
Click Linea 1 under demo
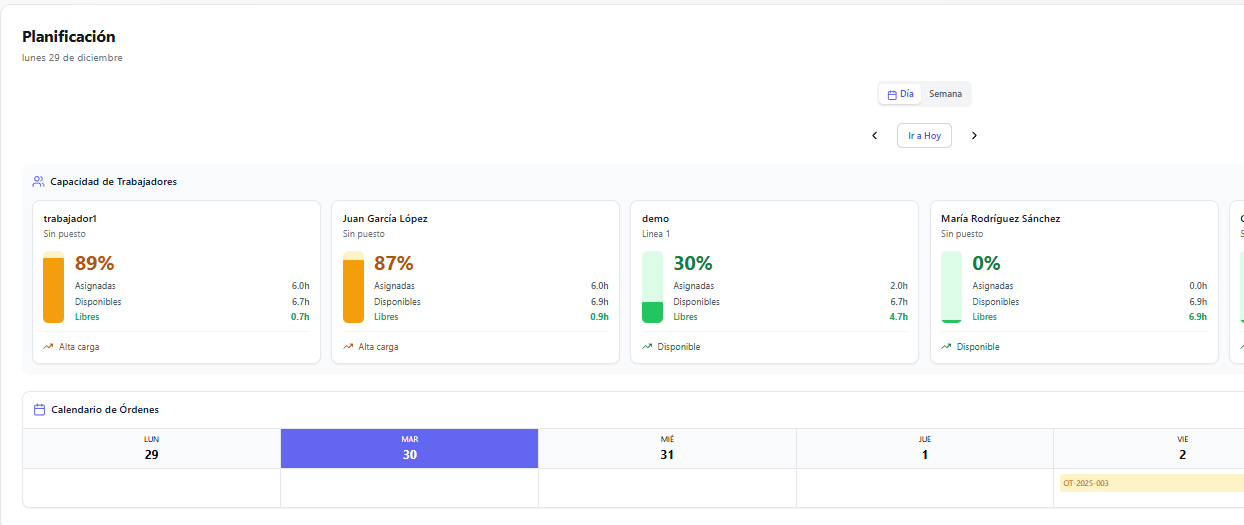pyautogui.click(x=656, y=234)
